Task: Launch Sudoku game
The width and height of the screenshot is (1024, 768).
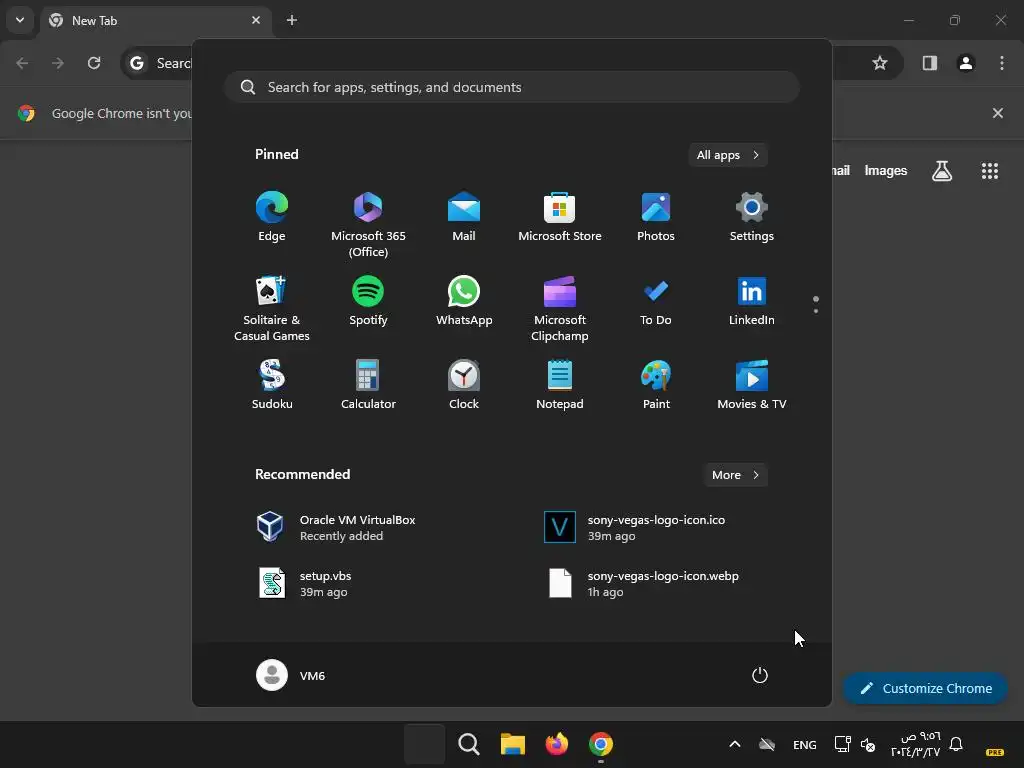Action: click(x=272, y=385)
